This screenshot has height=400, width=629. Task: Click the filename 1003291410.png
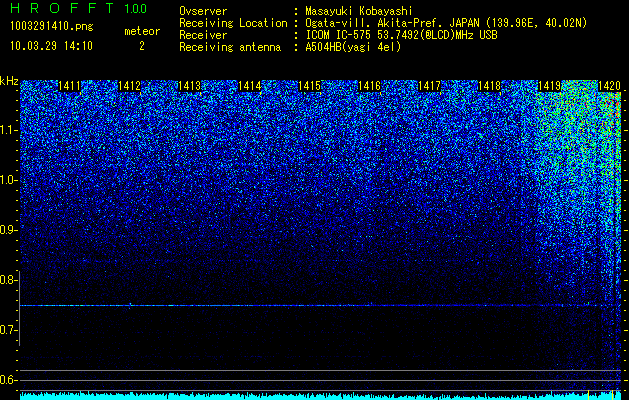point(52,27)
